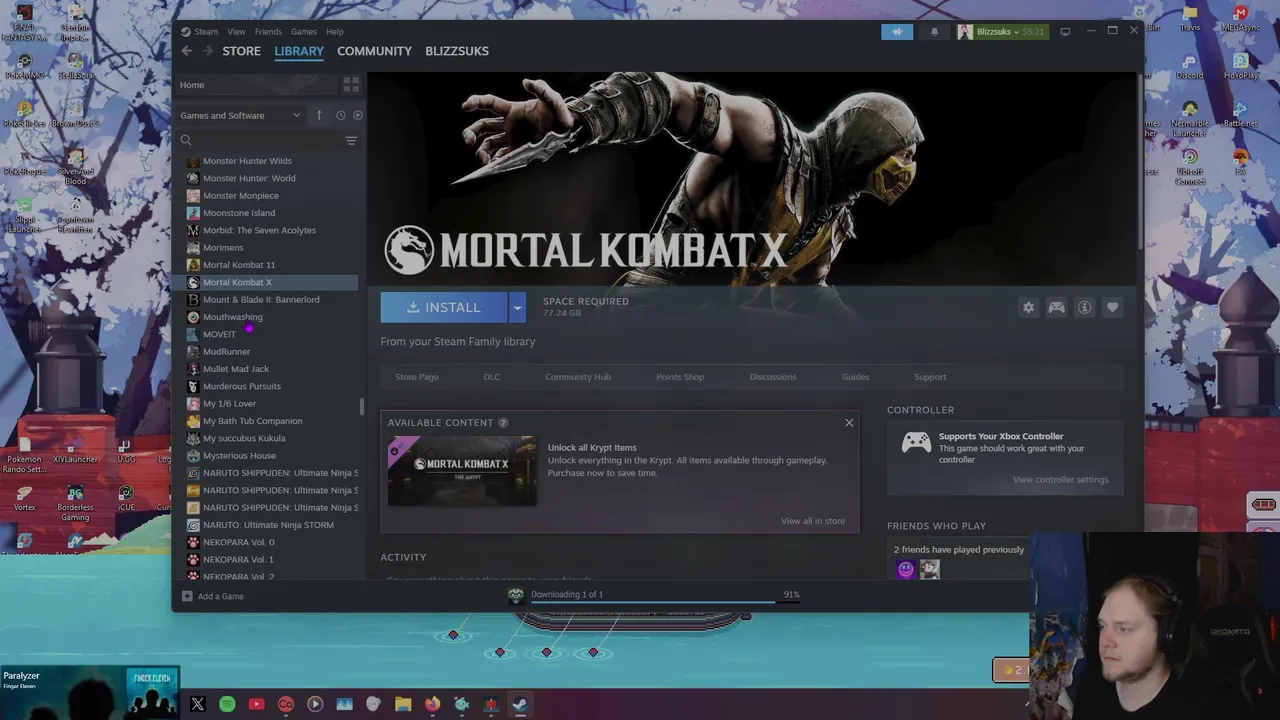Open the Steam notifications bell

pyautogui.click(x=935, y=32)
